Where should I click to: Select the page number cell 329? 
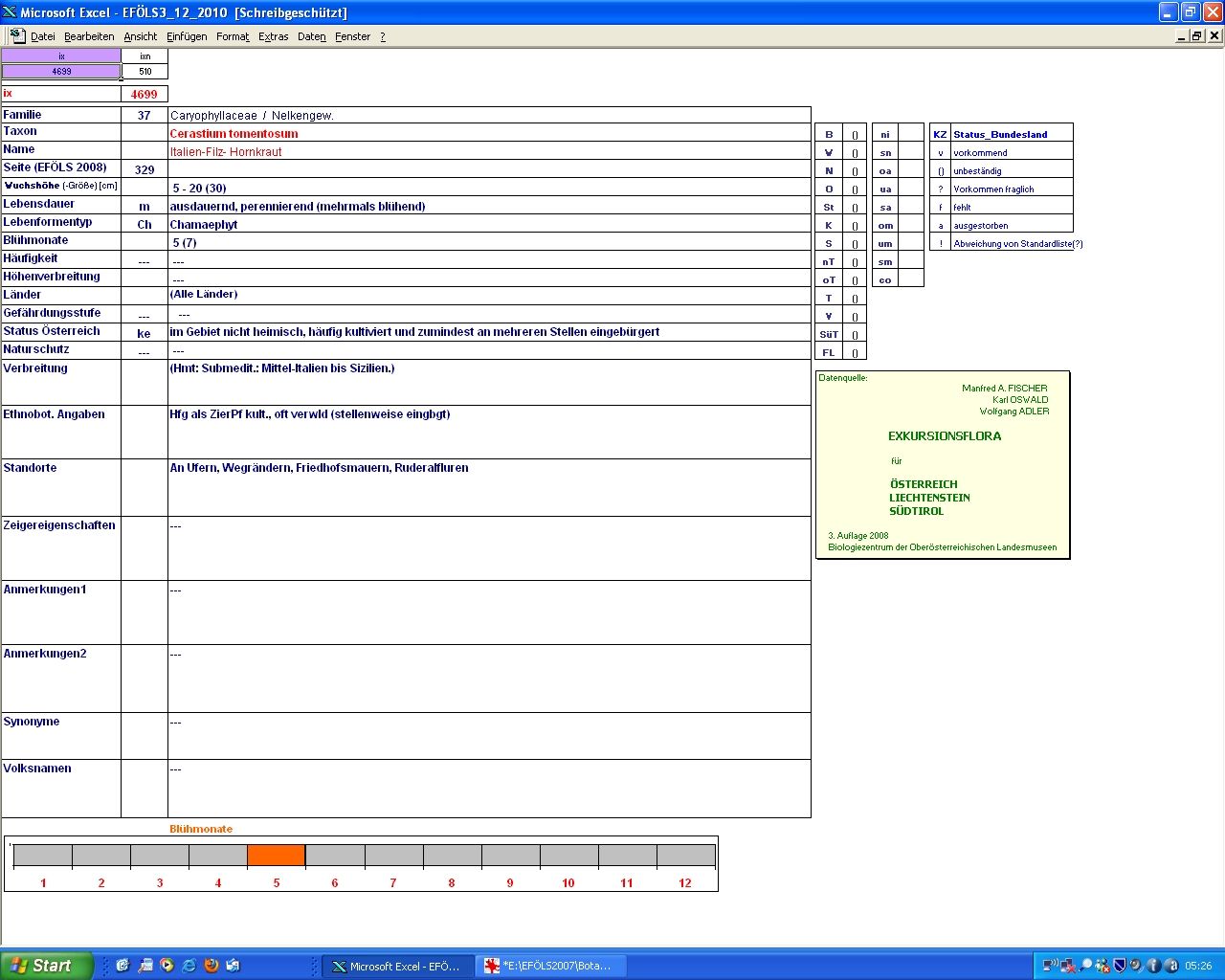(145, 169)
